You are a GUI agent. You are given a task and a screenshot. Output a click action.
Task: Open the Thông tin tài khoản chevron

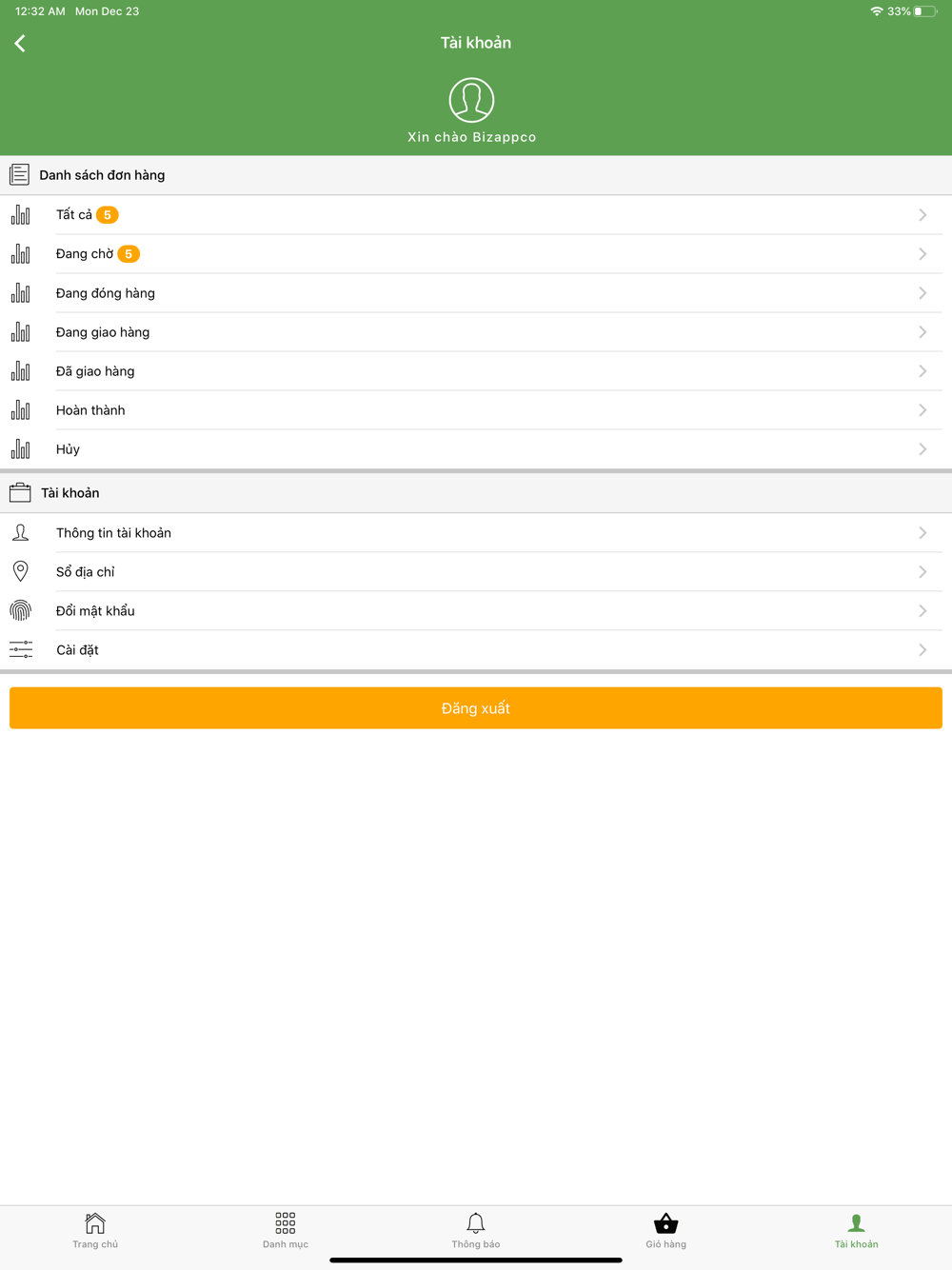[922, 533]
